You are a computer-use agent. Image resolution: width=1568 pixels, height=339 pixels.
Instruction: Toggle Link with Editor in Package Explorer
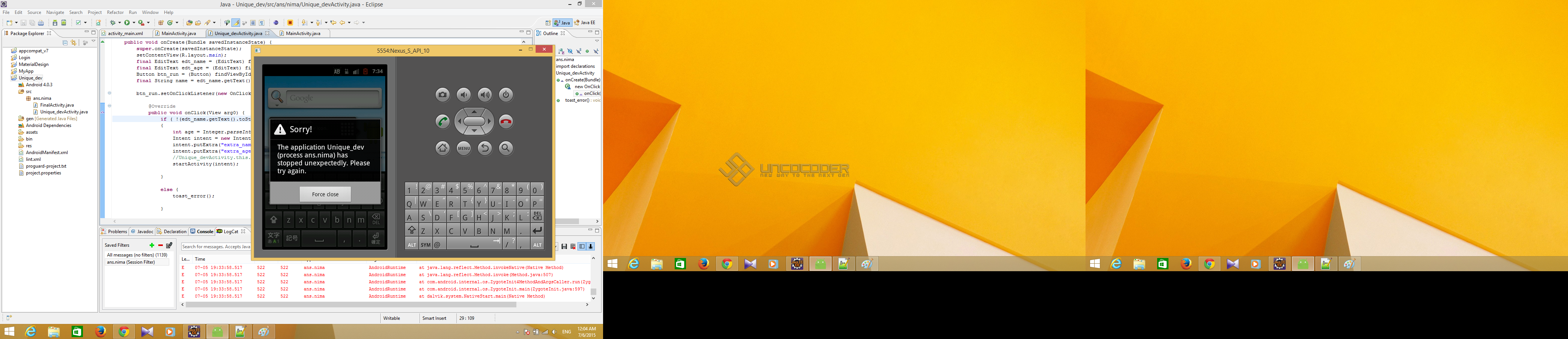tap(73, 43)
